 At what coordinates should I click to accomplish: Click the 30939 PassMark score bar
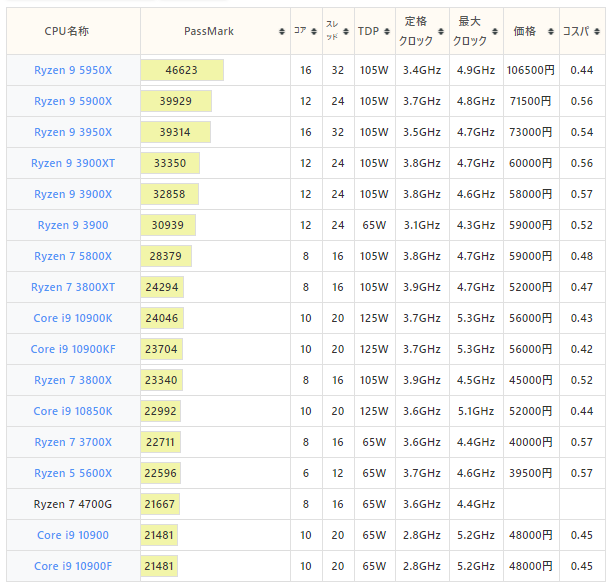point(168,225)
